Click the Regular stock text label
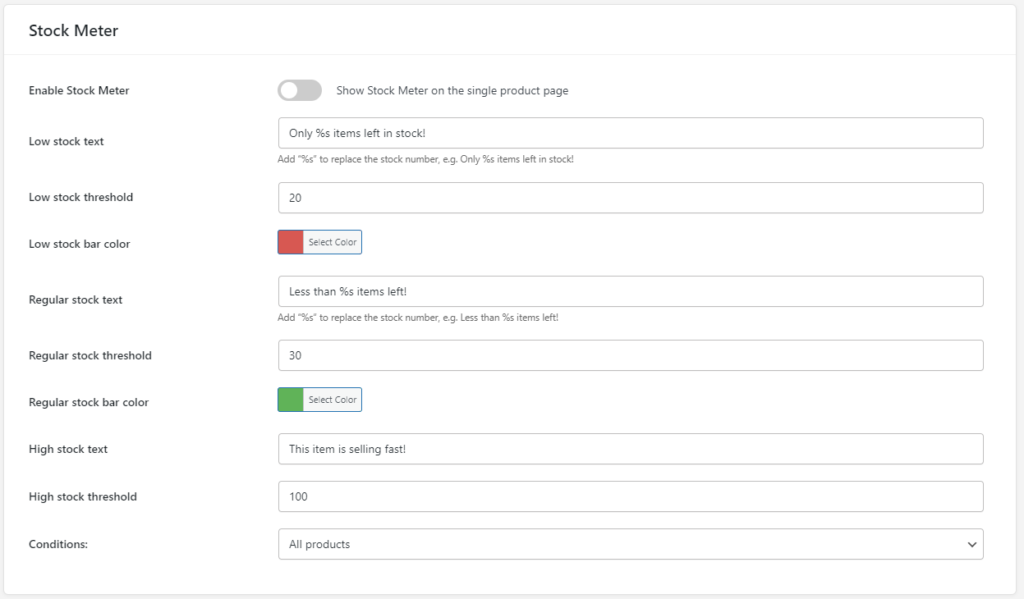Viewport: 1024px width, 599px height. tap(75, 300)
